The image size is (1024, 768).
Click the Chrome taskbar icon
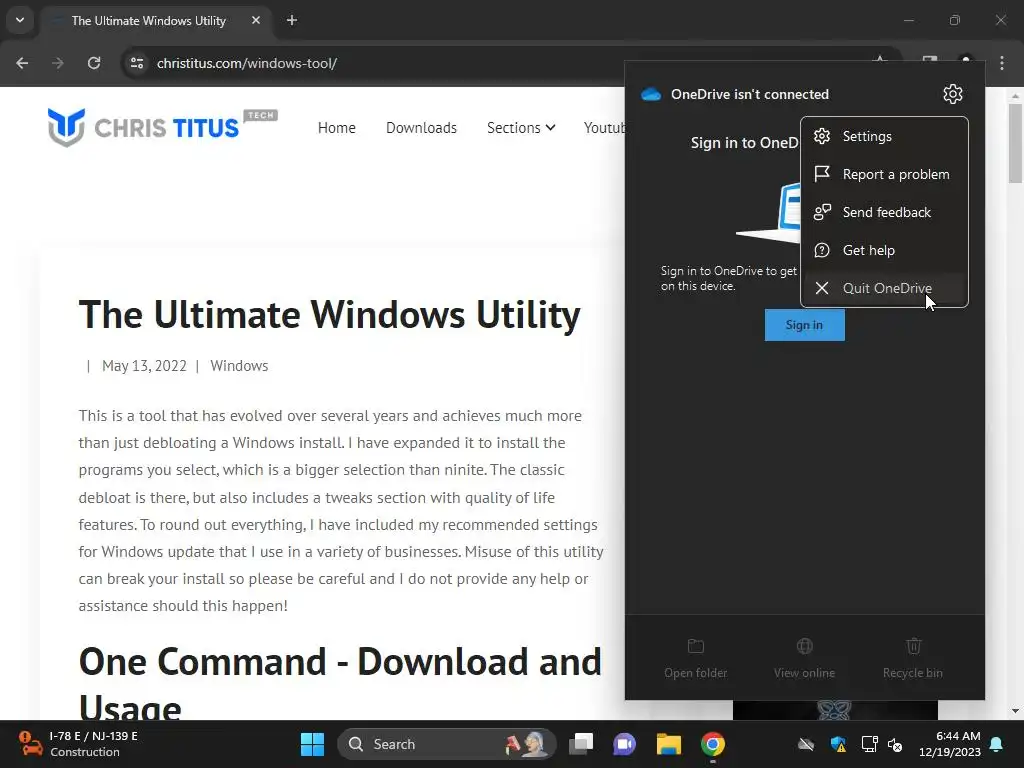tap(713, 744)
